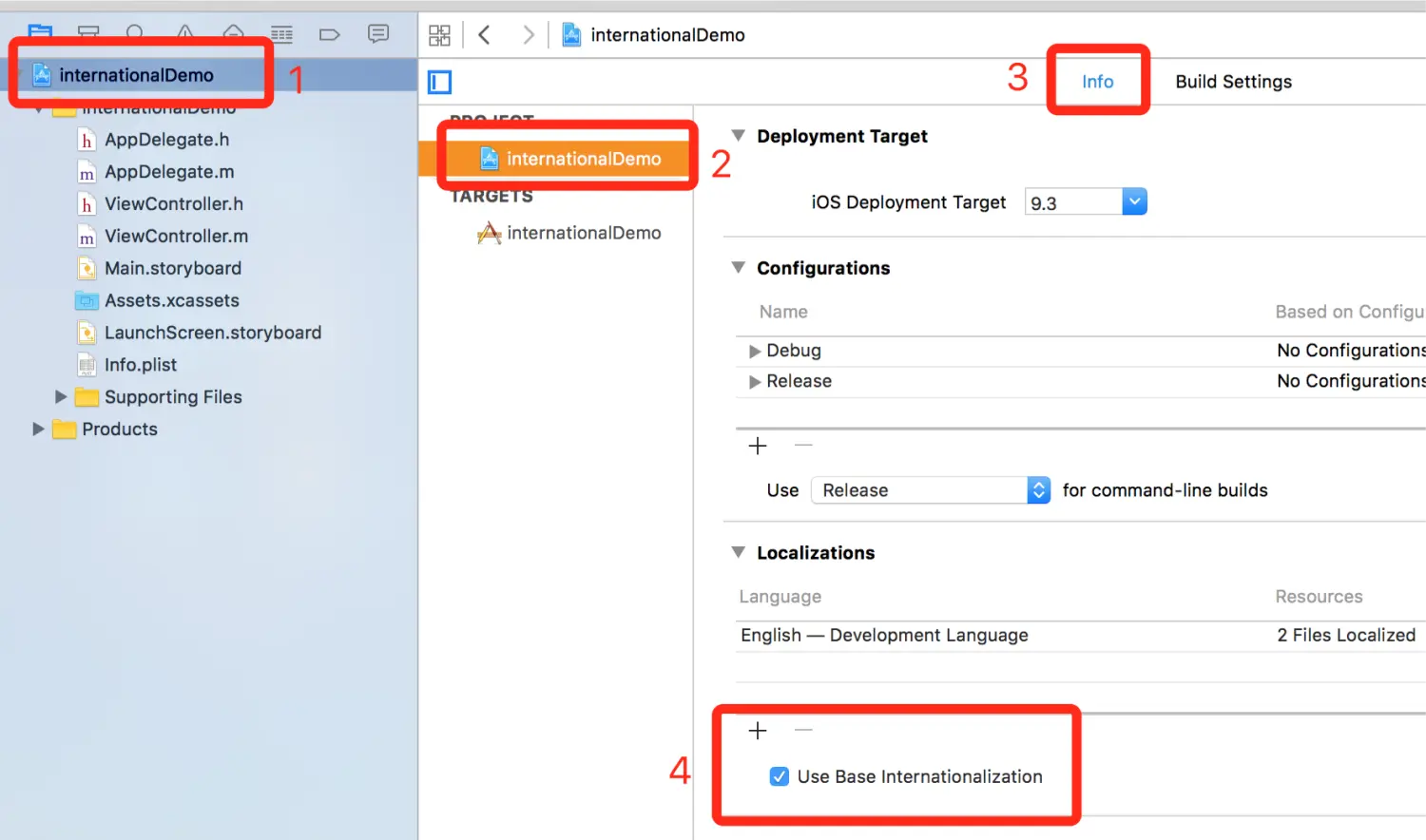Select the internationalDemo target app icon
Image resolution: width=1426 pixels, height=840 pixels.
pyautogui.click(x=489, y=233)
